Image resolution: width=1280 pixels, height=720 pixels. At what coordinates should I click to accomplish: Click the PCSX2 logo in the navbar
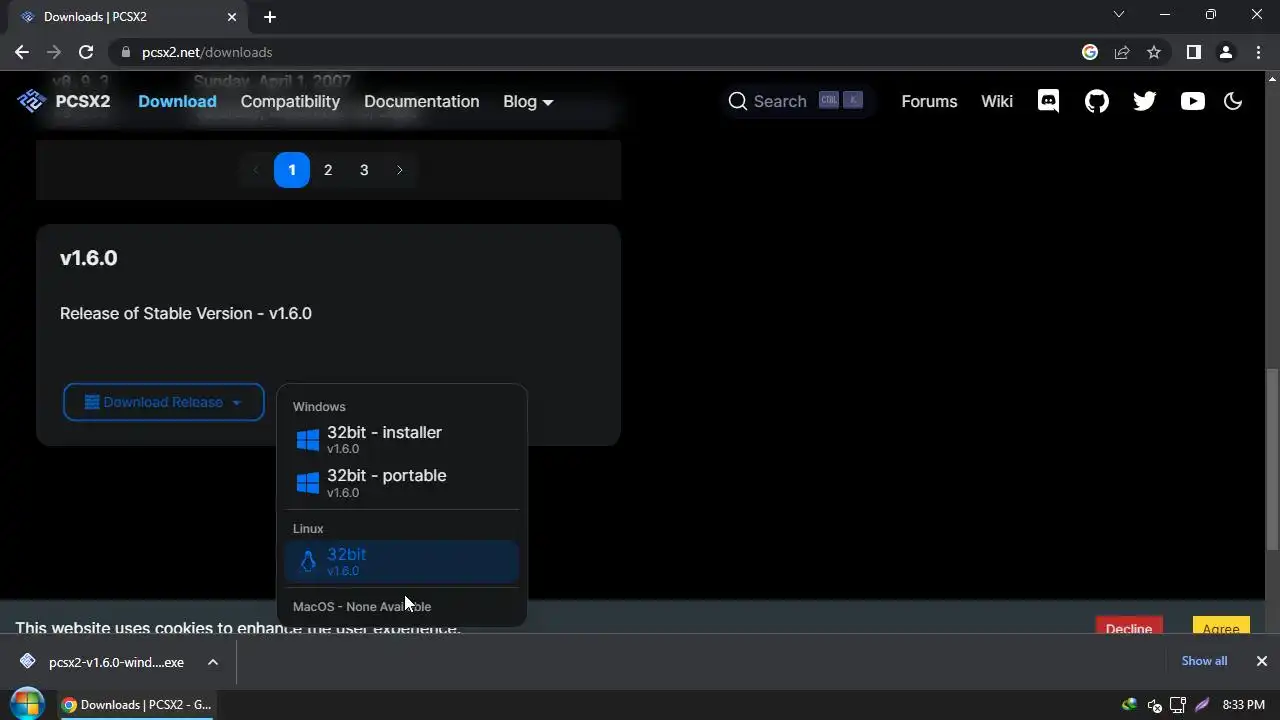coord(64,101)
